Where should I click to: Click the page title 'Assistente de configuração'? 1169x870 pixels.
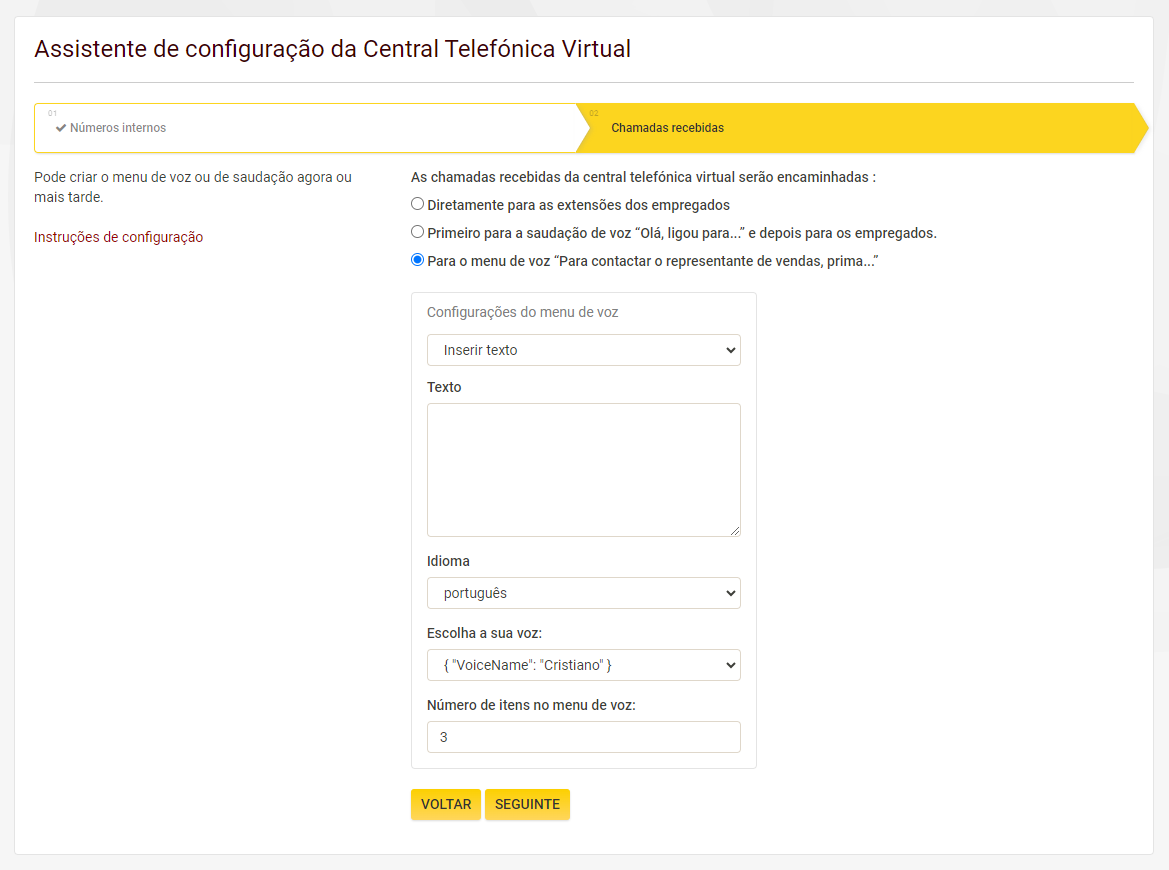[333, 49]
